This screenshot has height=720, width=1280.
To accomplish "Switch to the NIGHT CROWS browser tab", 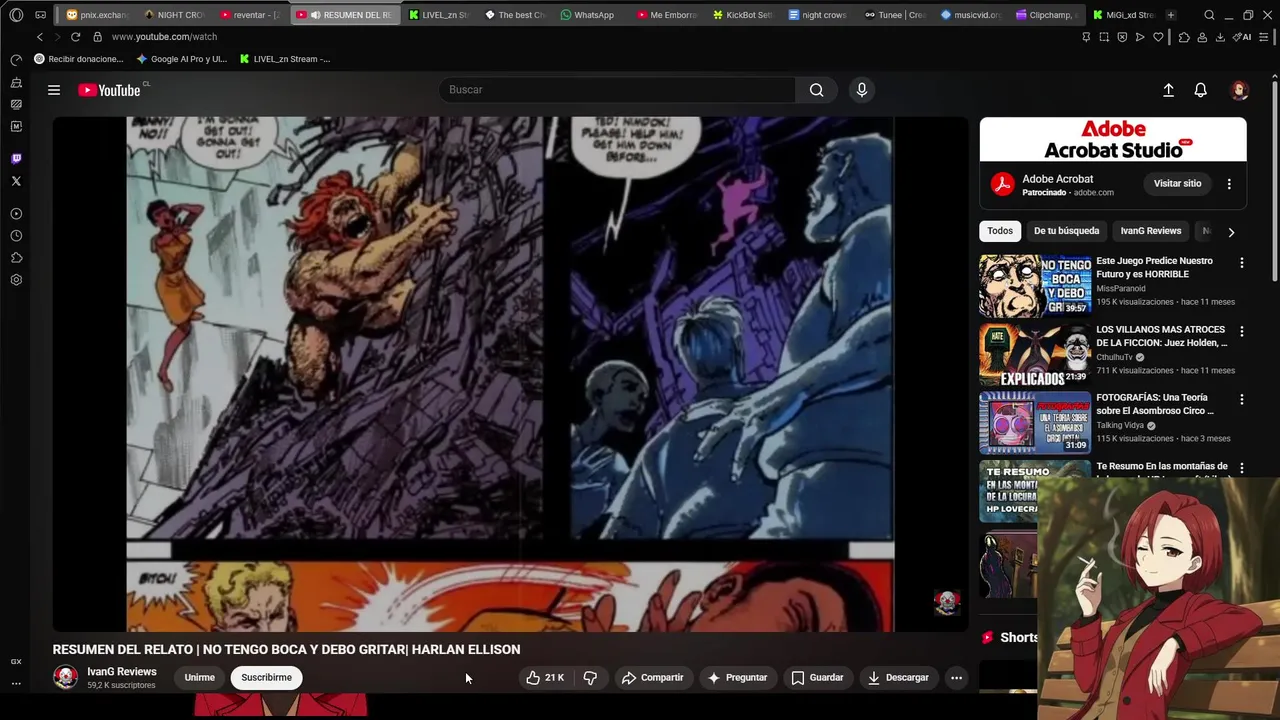I will point(174,15).
